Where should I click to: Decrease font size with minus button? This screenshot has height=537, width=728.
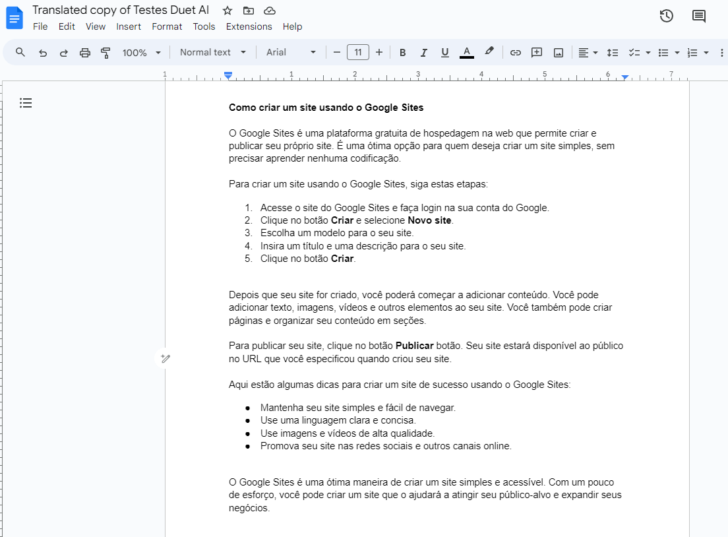click(337, 52)
